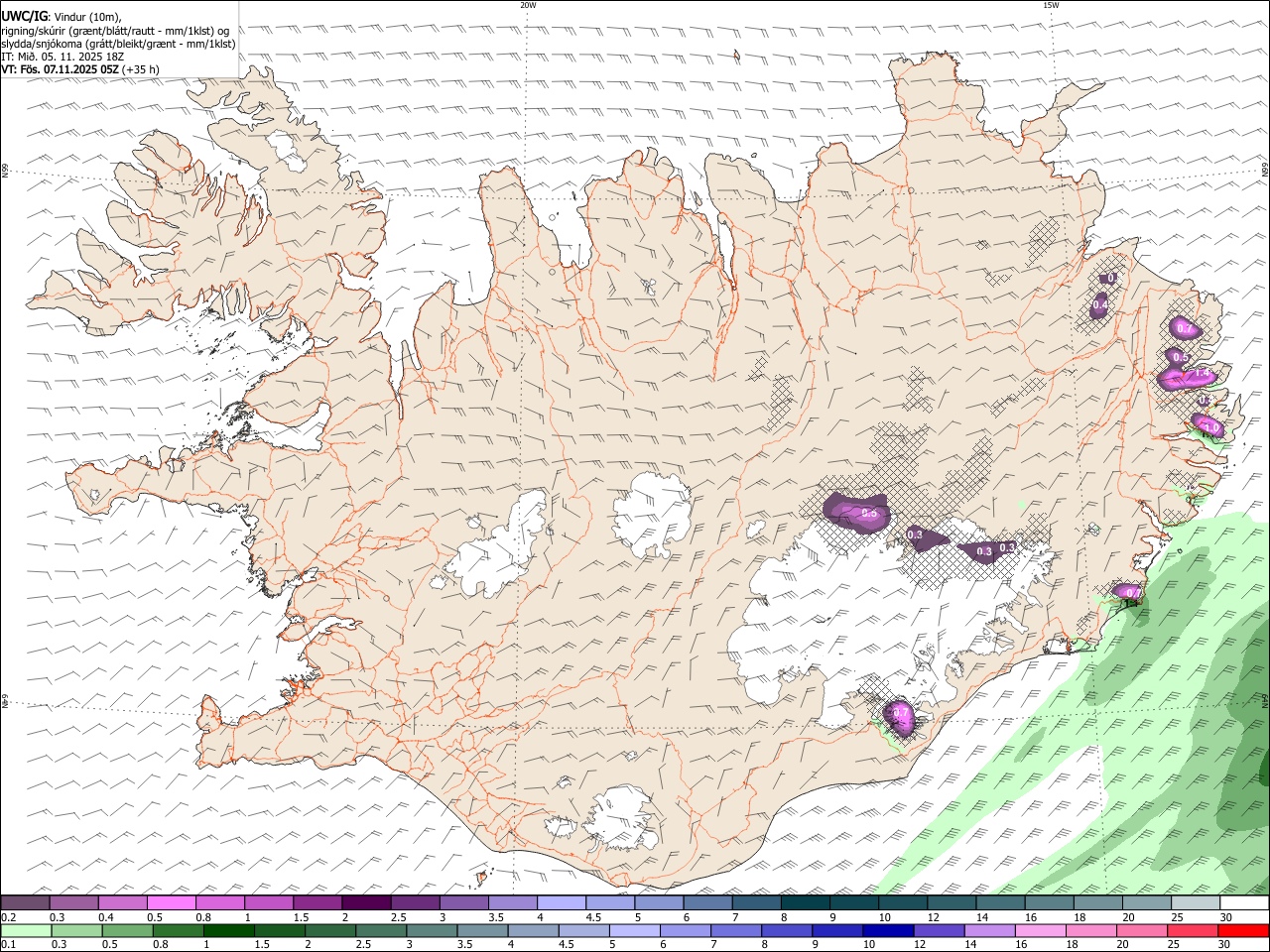
Task: Click lilac rain legend swatch at 14
Action: pos(989,930)
